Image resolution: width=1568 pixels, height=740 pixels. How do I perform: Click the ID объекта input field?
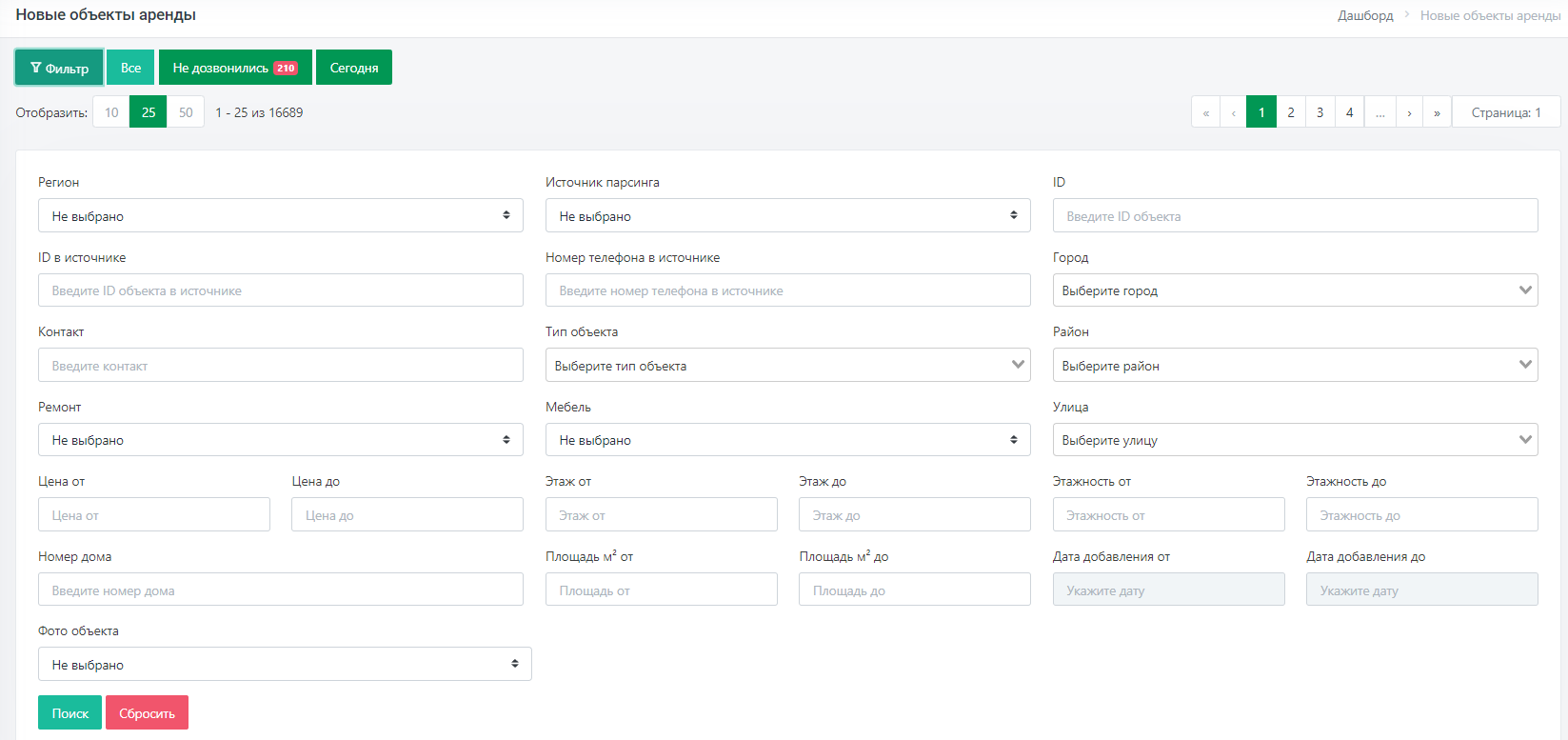click(1296, 215)
